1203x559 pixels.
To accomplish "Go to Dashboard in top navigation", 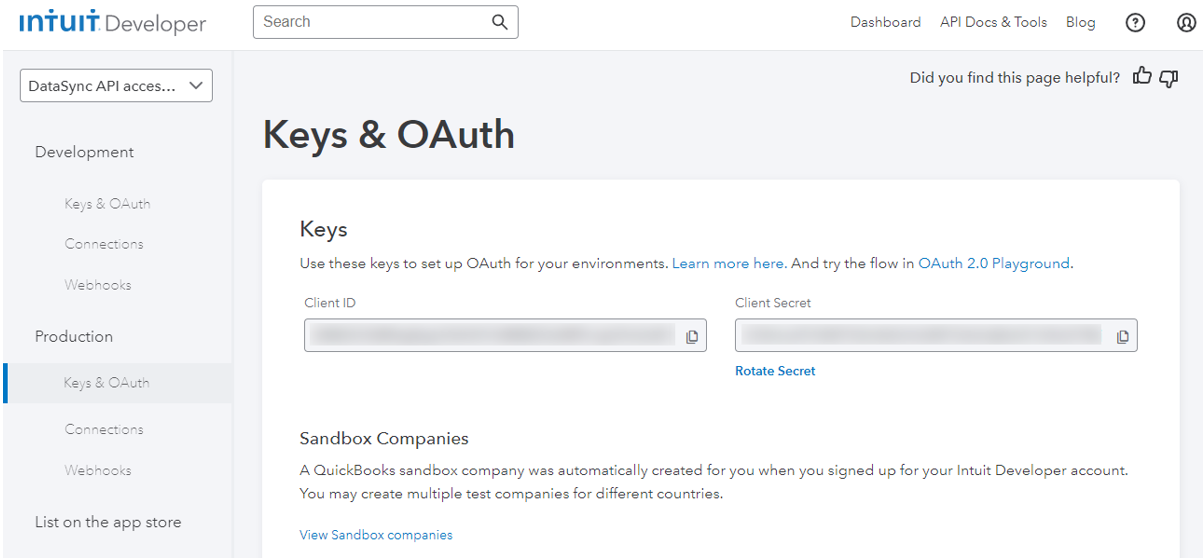I will [x=885, y=22].
